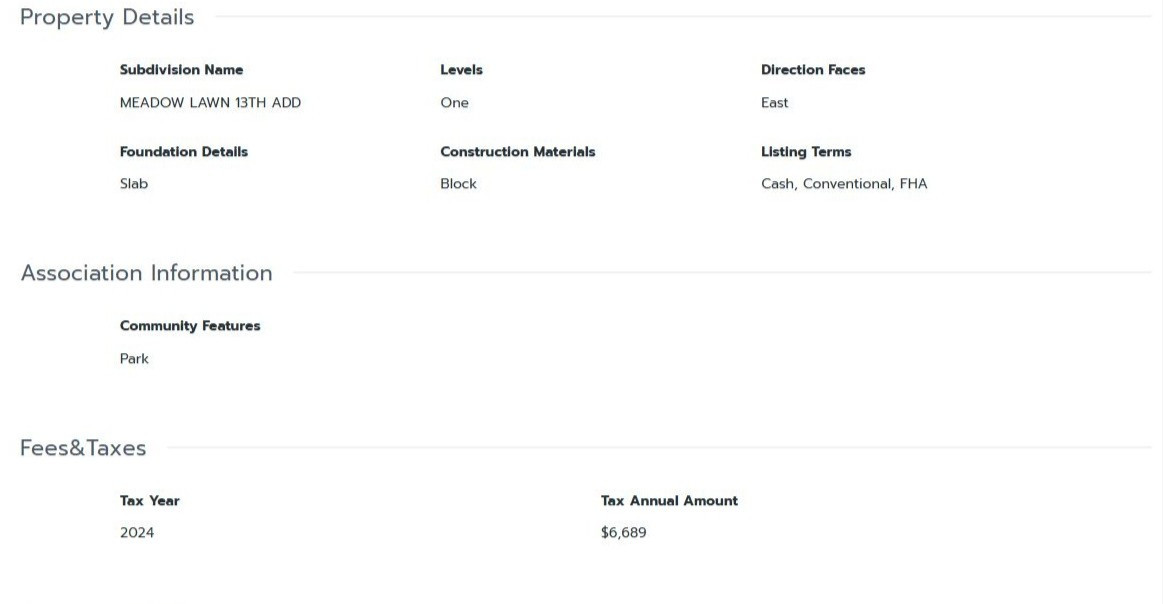Screen dimensions: 1163x604
Task: Click the Construction Materials label
Action: [517, 152]
